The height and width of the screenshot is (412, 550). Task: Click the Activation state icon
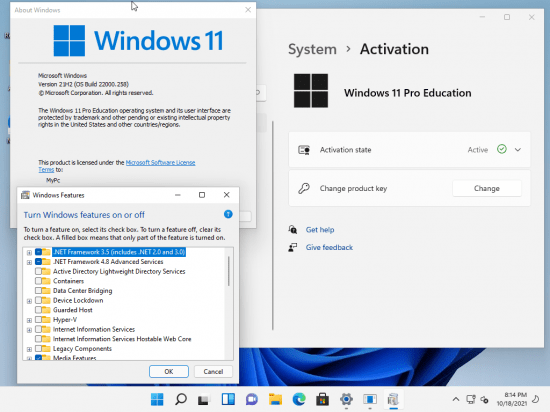pyautogui.click(x=304, y=150)
